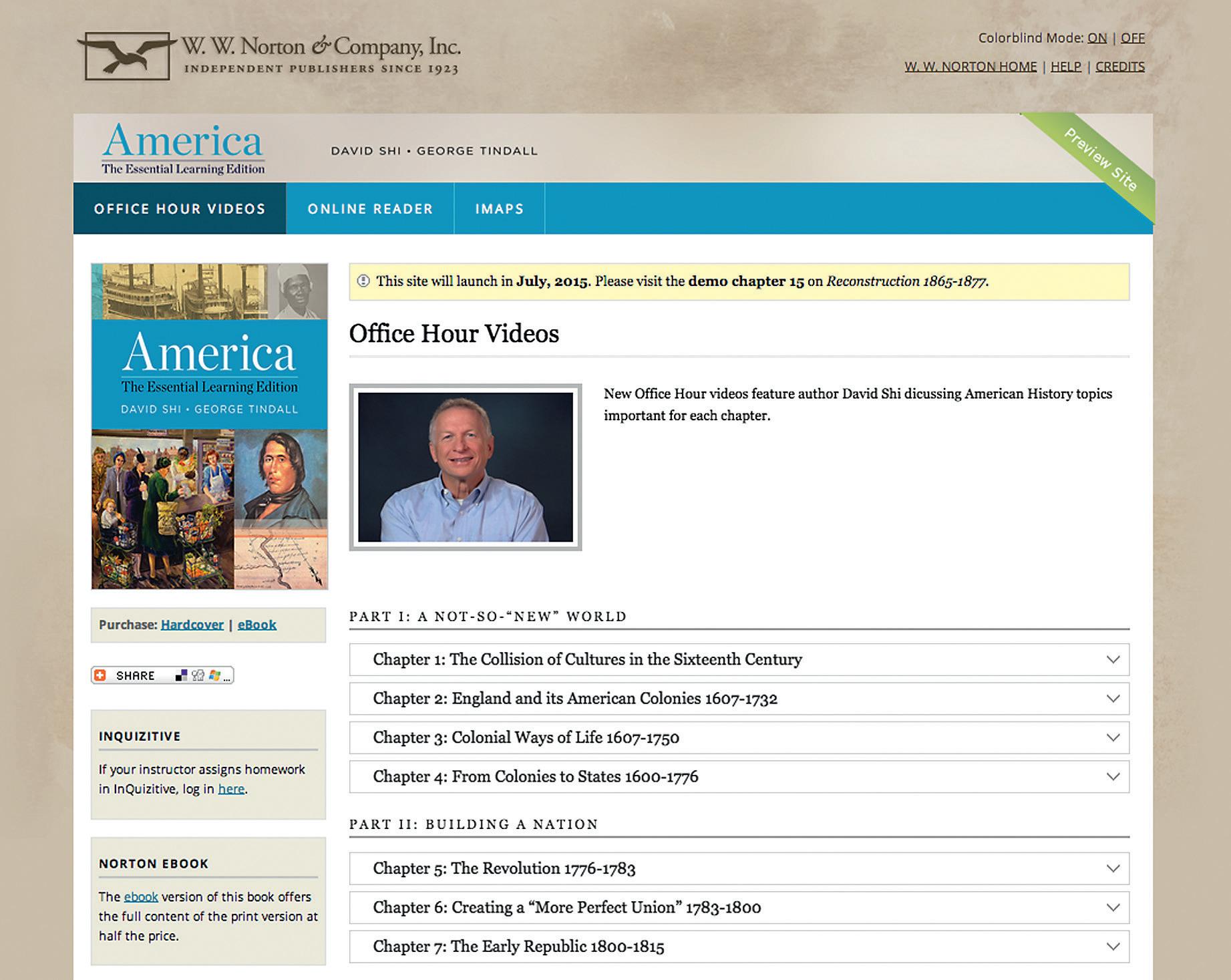Expand Chapter 1: The Collision of Cultures

[739, 659]
